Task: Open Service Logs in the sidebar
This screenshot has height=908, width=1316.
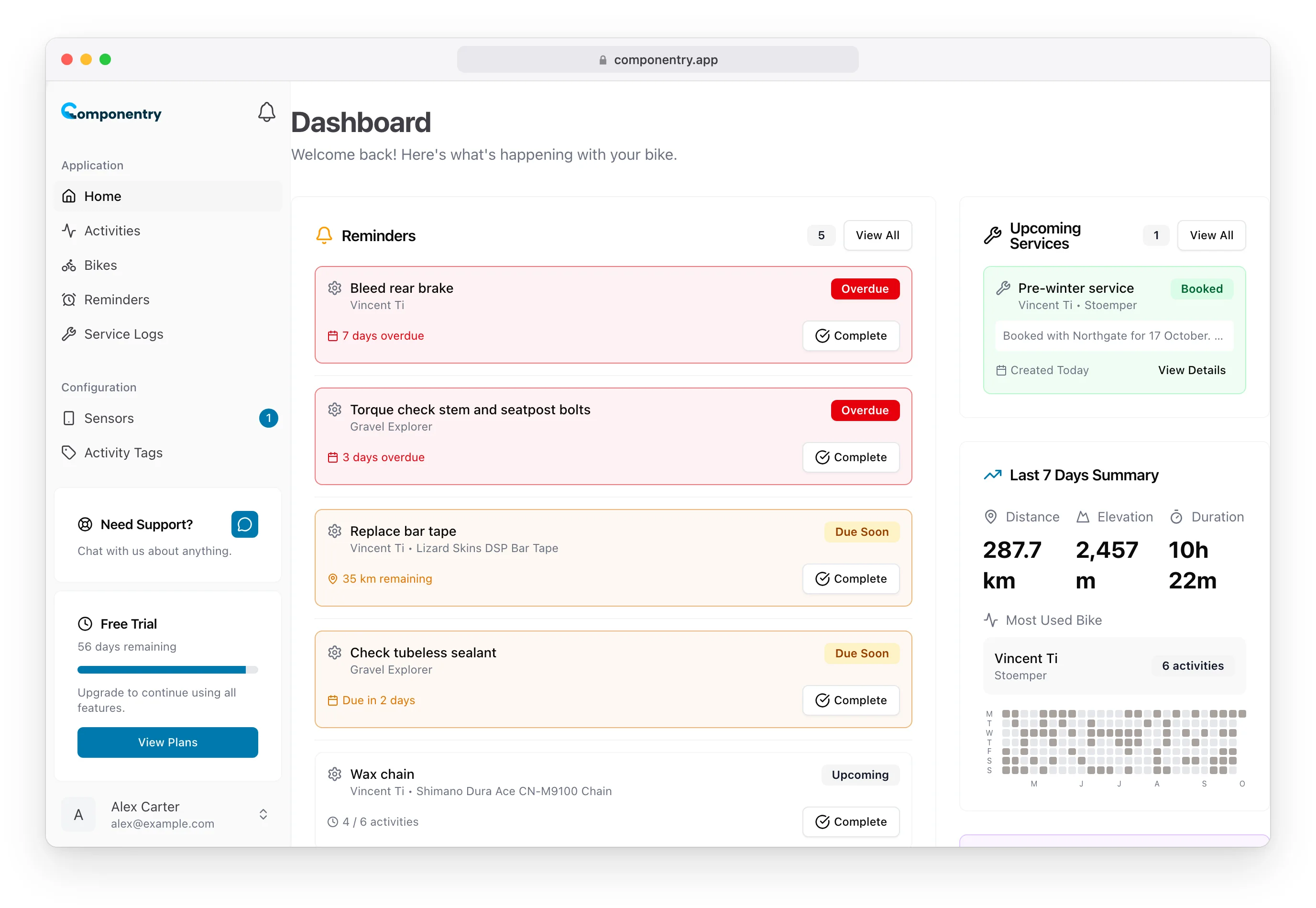Action: (x=168, y=334)
